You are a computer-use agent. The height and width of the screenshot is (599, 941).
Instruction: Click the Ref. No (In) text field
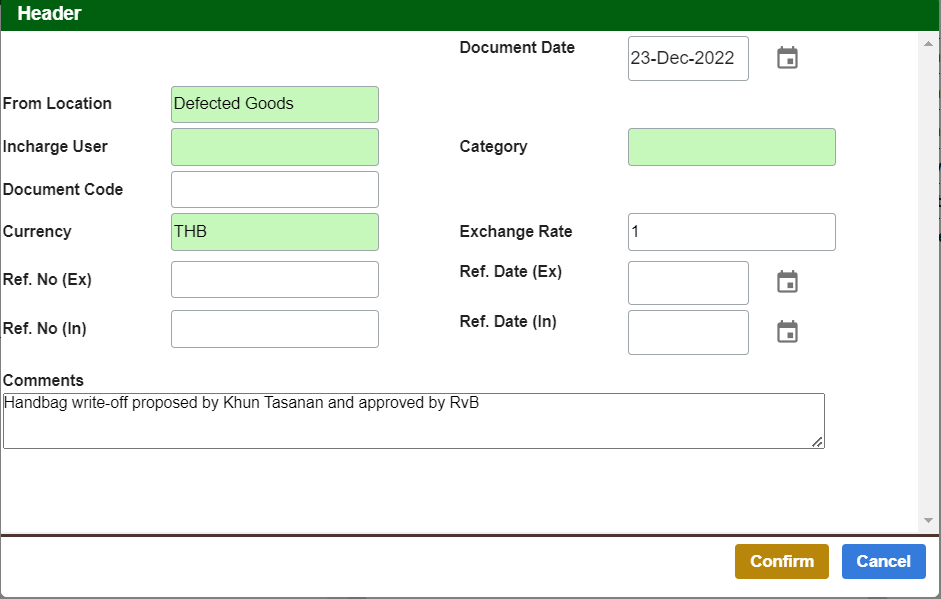tap(274, 329)
